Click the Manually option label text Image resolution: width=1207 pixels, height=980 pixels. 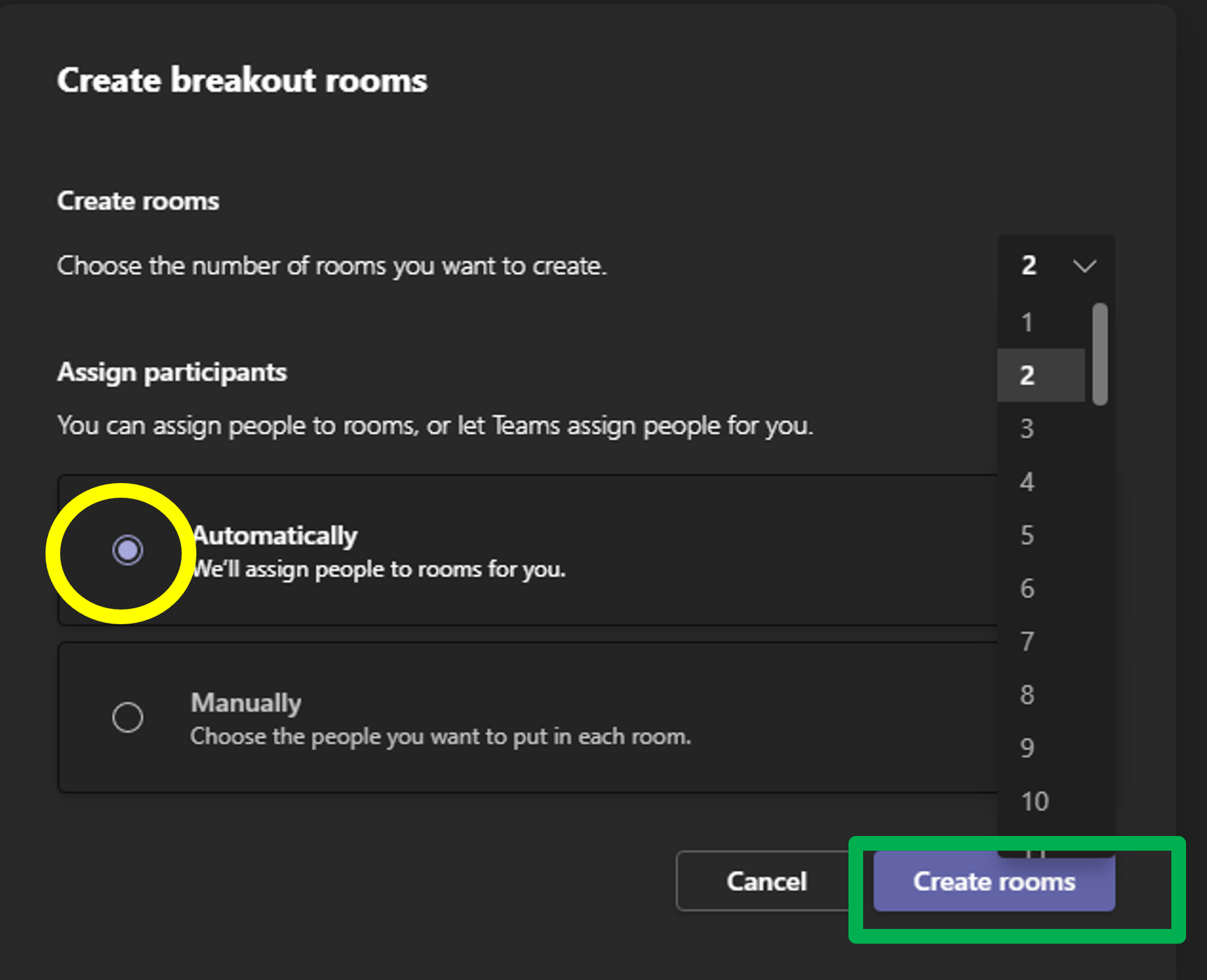pos(246,702)
